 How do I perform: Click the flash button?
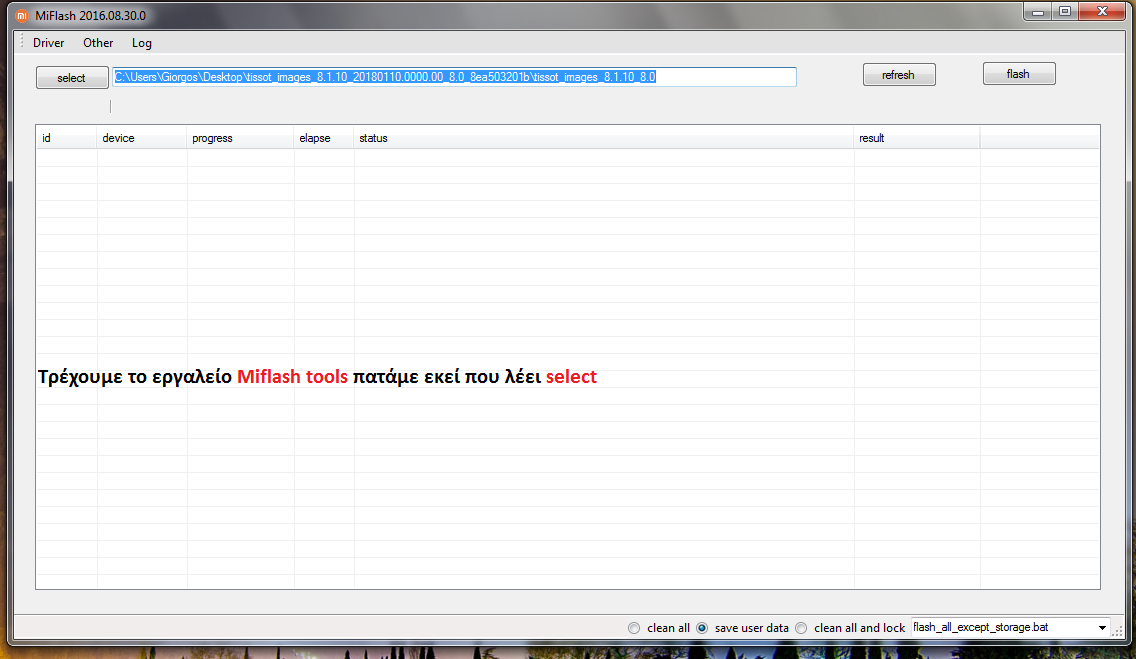coord(1018,74)
